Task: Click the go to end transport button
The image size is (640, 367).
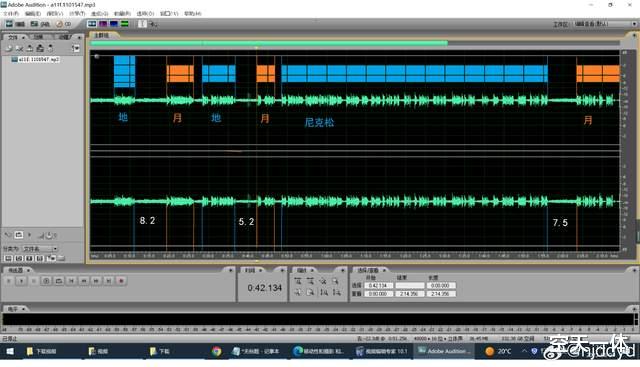Action: point(109,281)
